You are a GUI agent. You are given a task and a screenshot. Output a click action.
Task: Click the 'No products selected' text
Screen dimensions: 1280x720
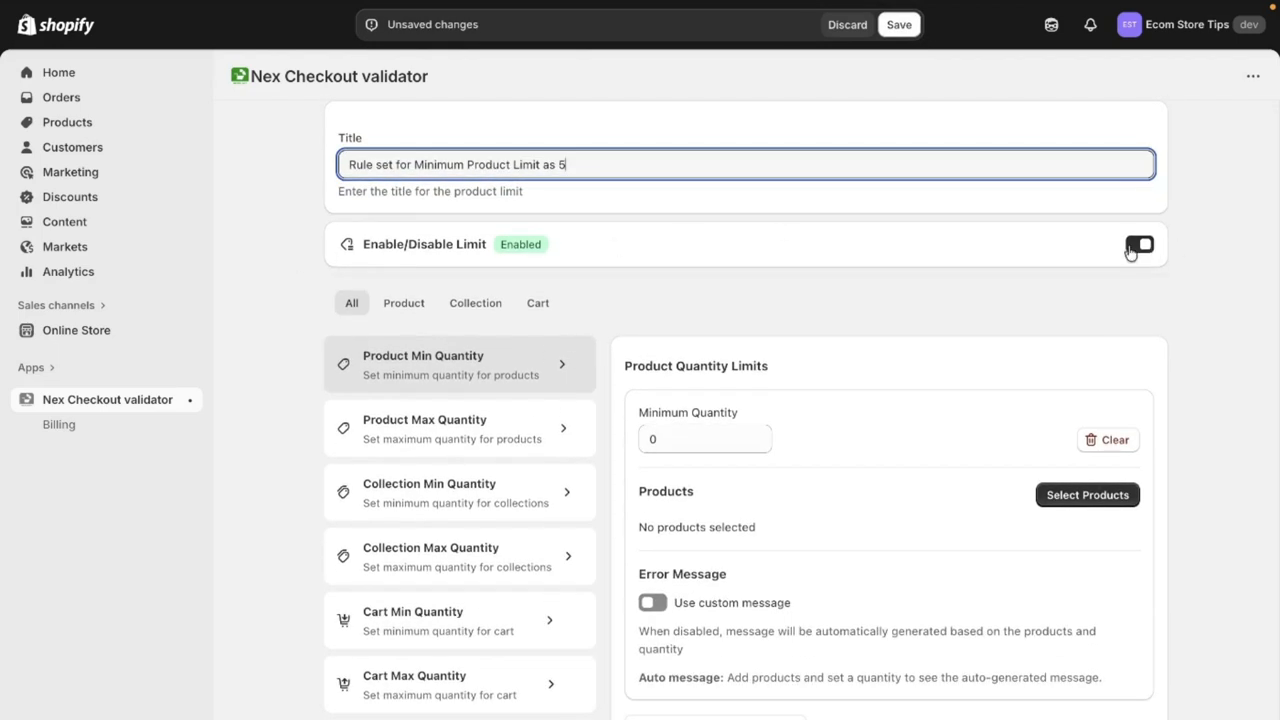click(x=697, y=527)
